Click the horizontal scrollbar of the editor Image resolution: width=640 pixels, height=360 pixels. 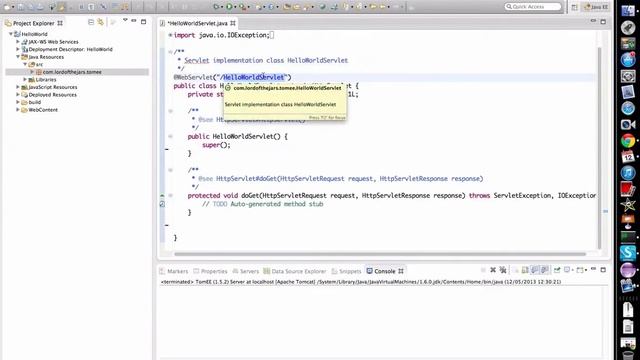380,254
